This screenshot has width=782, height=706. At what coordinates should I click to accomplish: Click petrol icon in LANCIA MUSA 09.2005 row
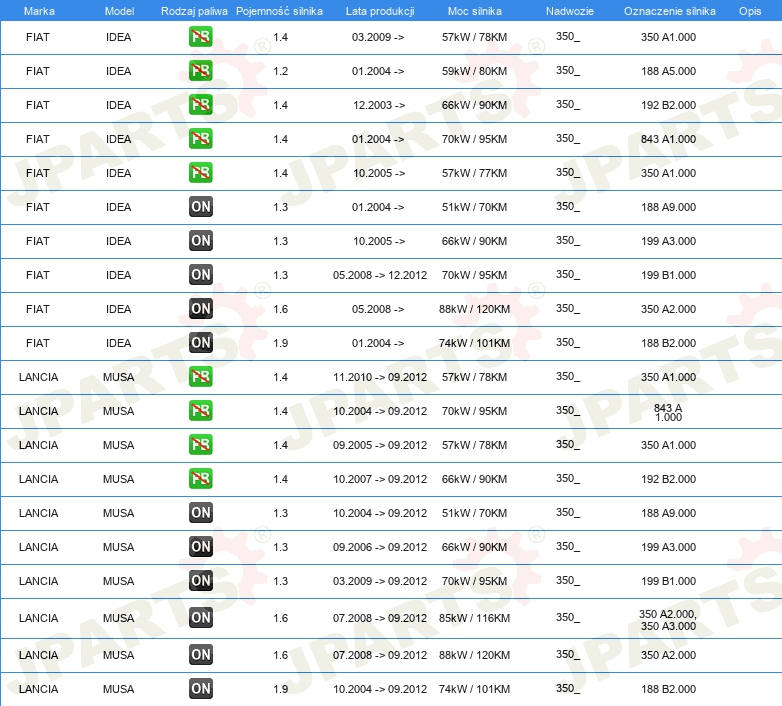pyautogui.click(x=200, y=444)
